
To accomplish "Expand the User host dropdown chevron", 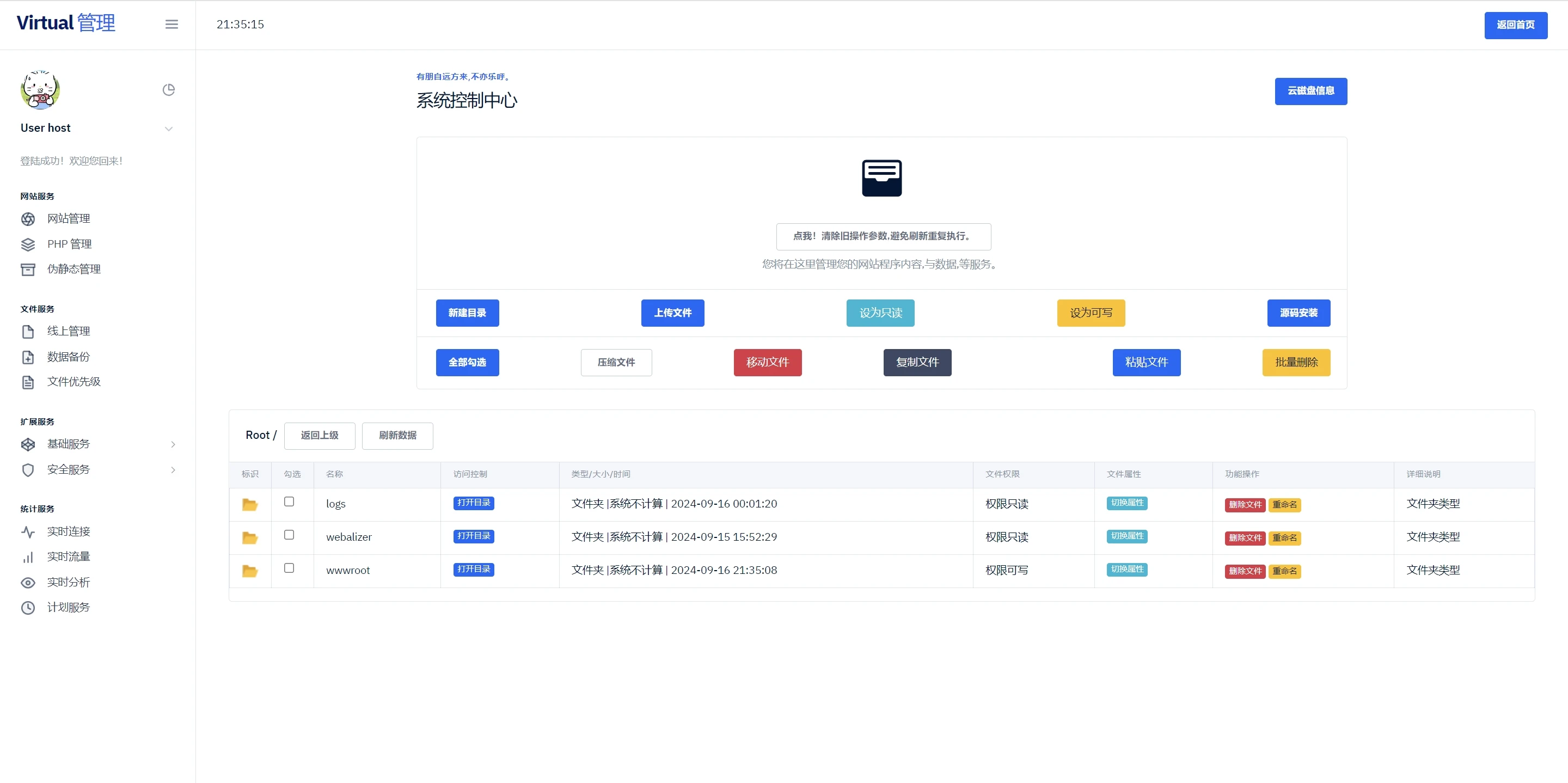I will coord(169,129).
